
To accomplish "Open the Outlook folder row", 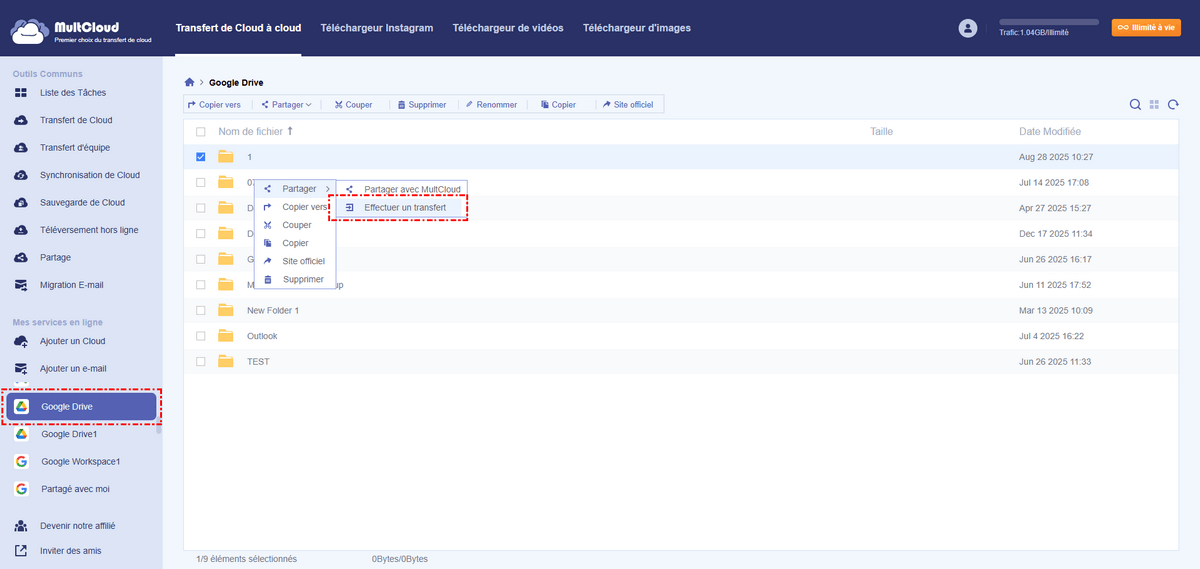I will (262, 336).
